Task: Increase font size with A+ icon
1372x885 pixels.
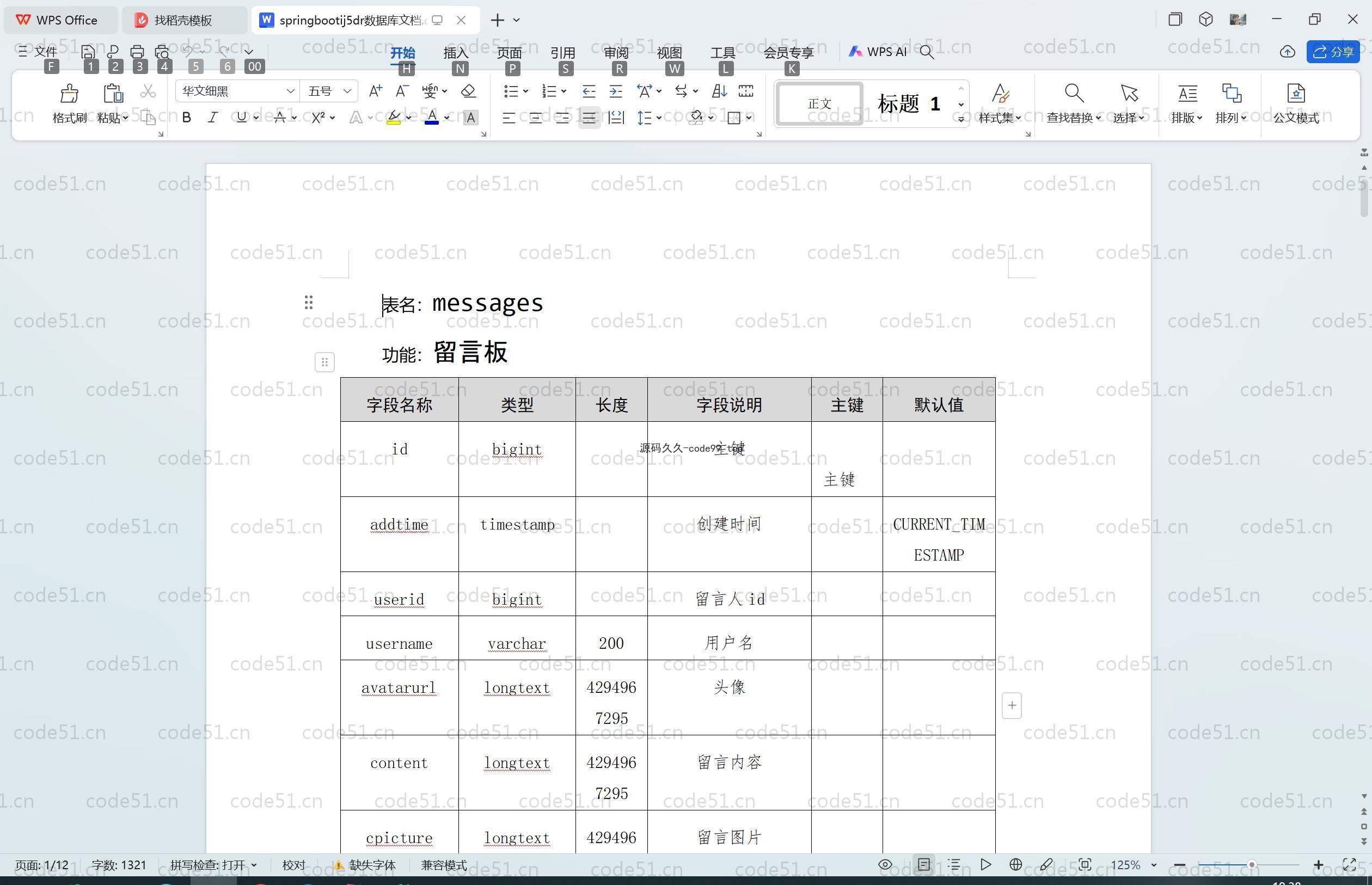Action: pos(375,91)
